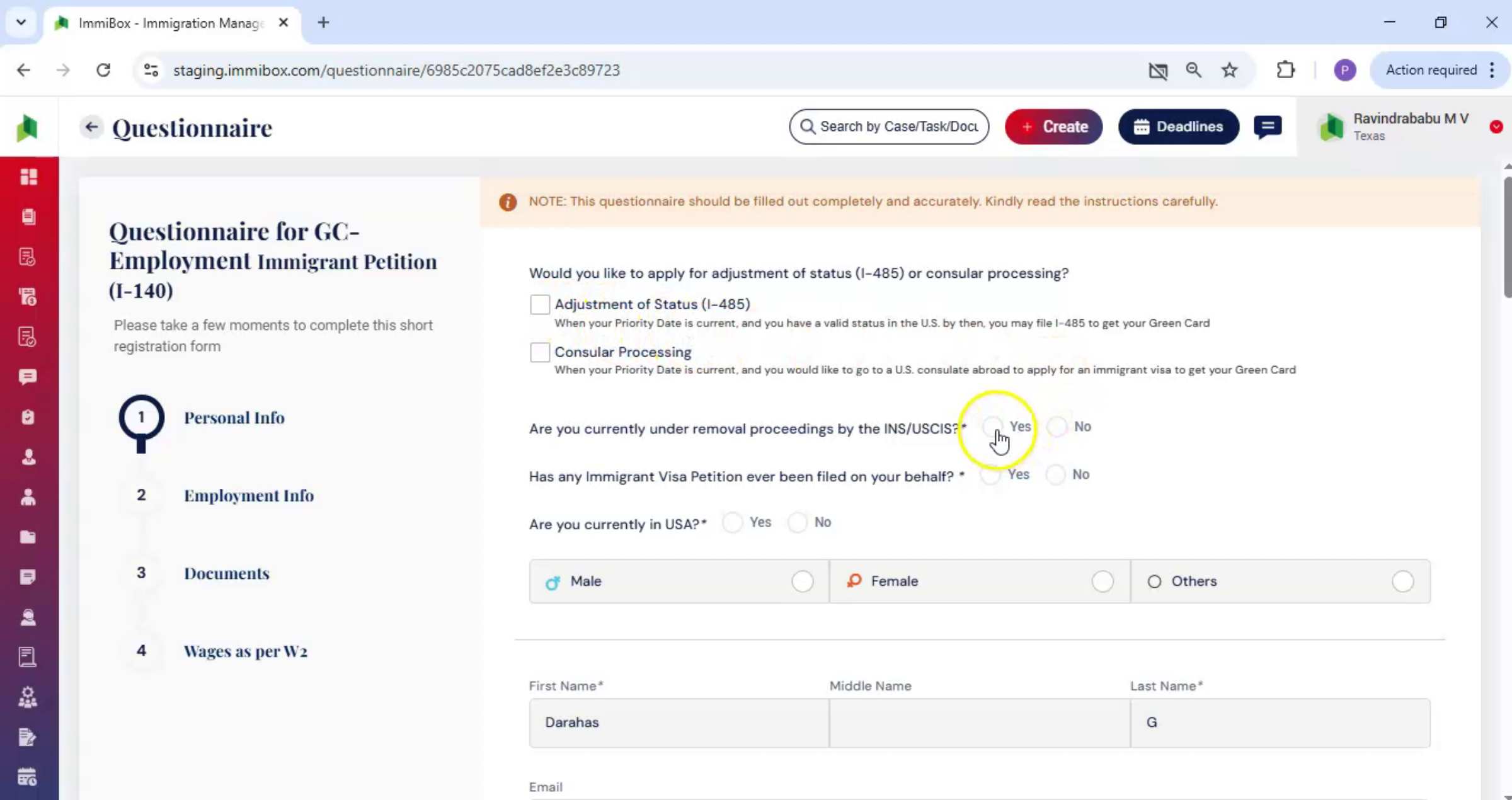Choose Female gender option
The width and height of the screenshot is (1512, 800).
point(980,581)
